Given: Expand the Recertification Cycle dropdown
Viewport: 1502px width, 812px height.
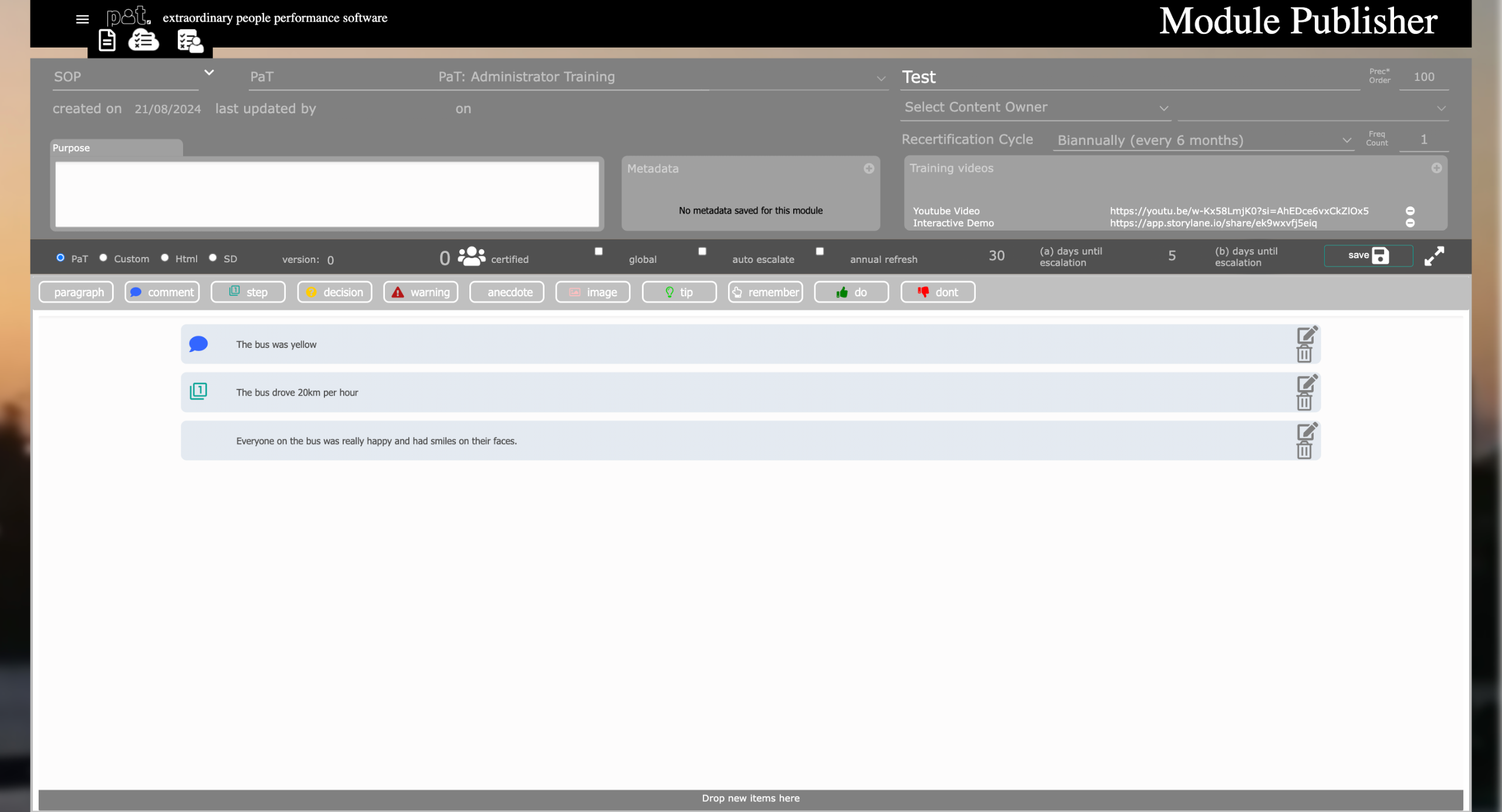Looking at the screenshot, I should point(1203,140).
